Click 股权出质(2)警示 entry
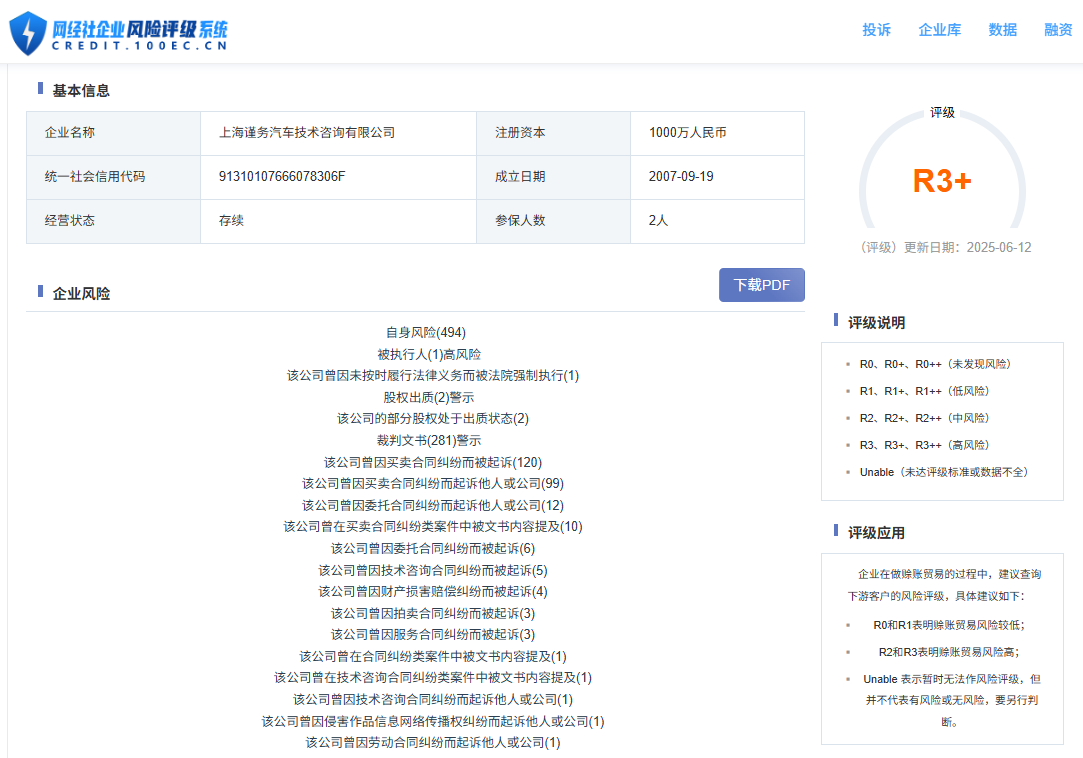 pos(429,397)
